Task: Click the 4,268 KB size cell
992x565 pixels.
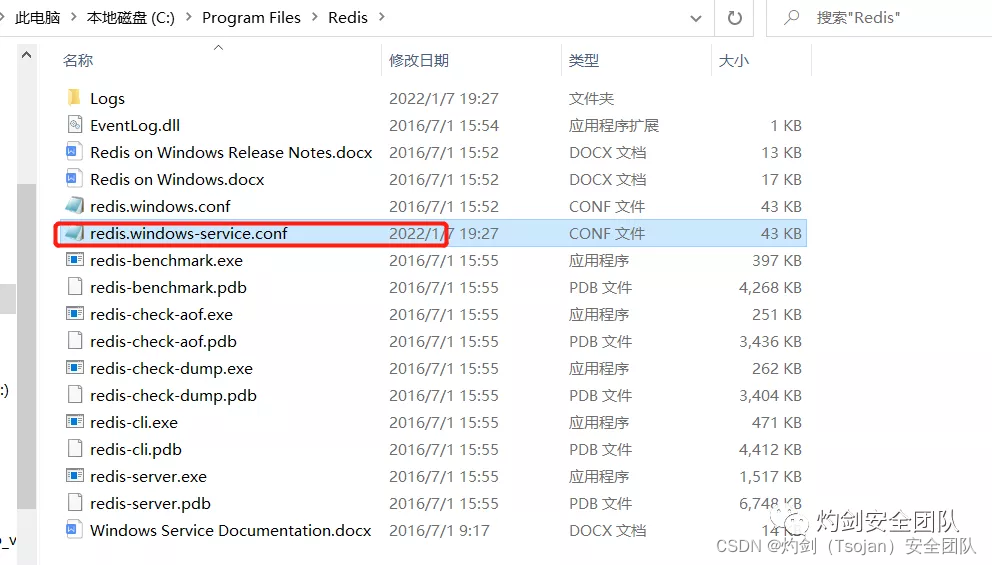Action: pyautogui.click(x=770, y=287)
